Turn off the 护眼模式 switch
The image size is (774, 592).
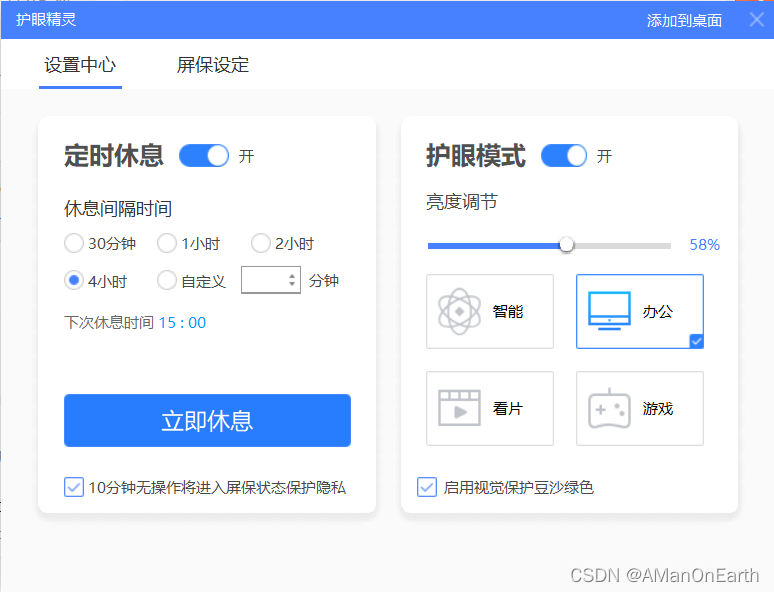564,156
